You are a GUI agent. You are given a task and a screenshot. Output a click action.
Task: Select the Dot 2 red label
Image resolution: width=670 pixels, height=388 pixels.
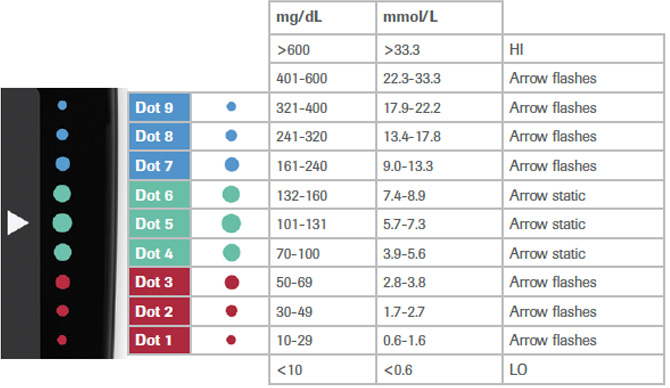click(159, 311)
